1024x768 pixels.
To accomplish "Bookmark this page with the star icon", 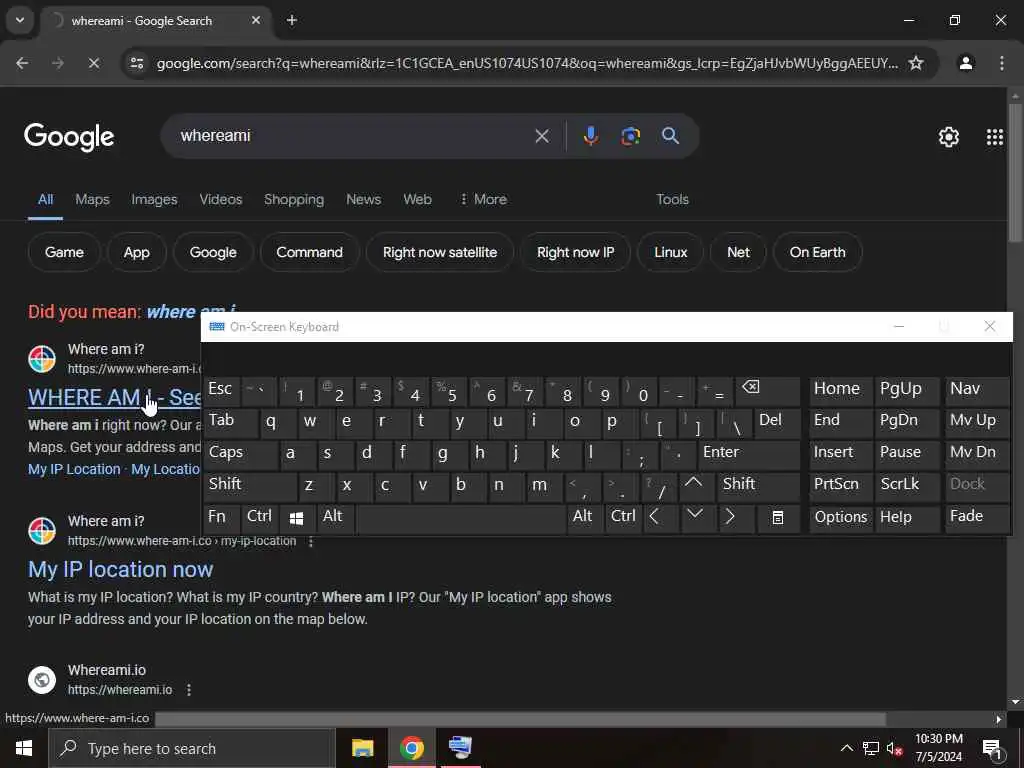I will pyautogui.click(x=916, y=63).
